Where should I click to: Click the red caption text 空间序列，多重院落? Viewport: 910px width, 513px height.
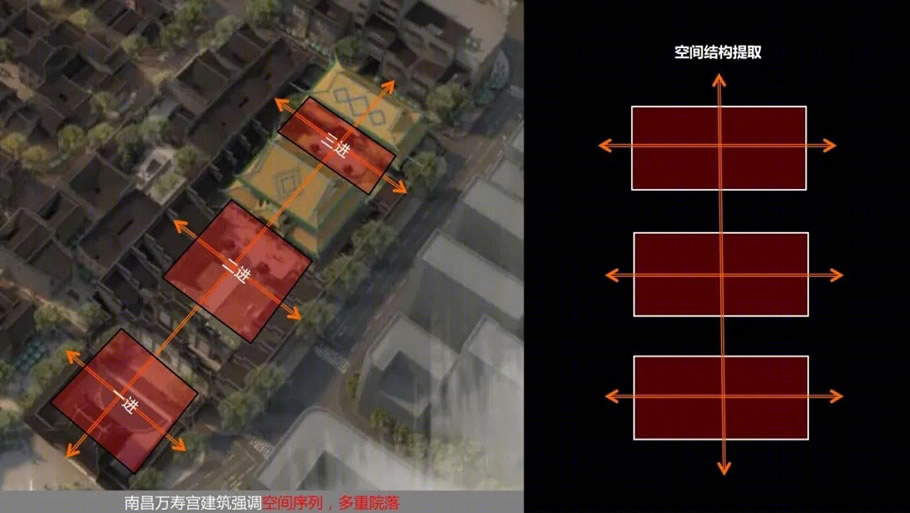(x=331, y=503)
